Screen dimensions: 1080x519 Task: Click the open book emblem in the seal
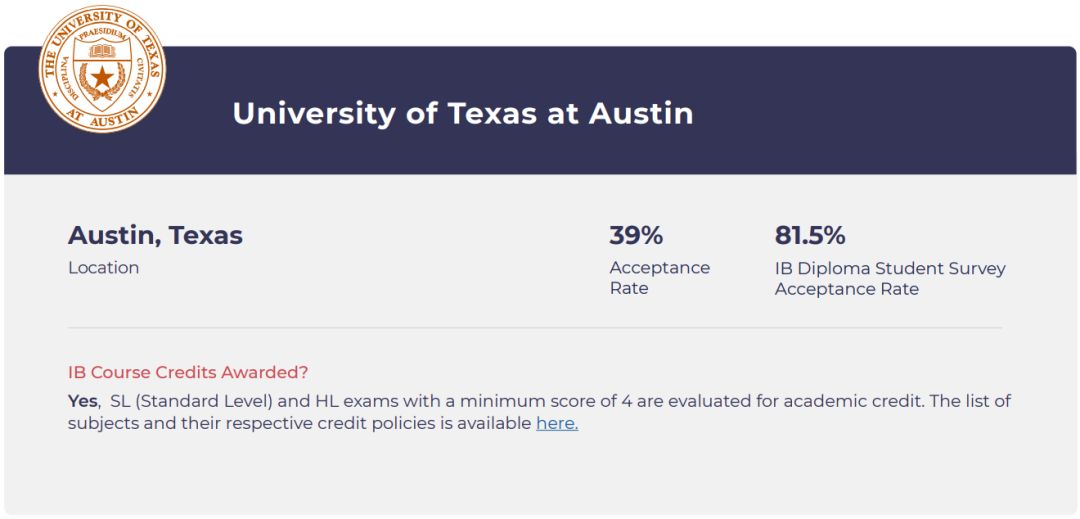102,50
